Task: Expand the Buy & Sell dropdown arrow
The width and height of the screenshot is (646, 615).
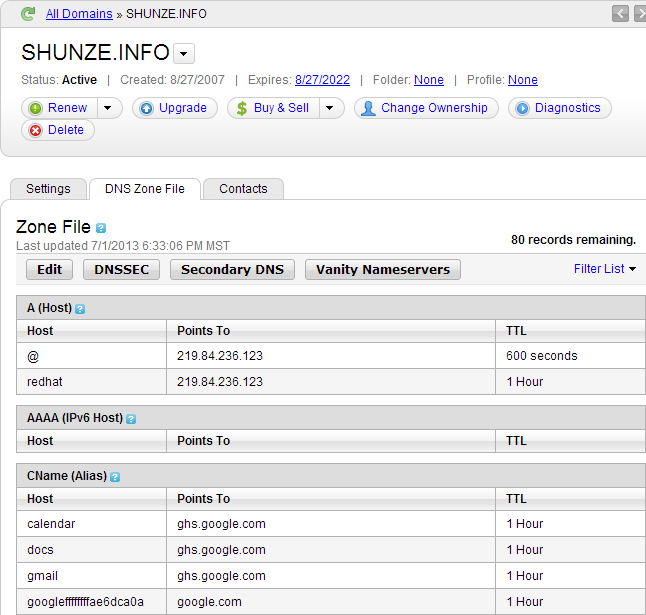Action: point(332,108)
